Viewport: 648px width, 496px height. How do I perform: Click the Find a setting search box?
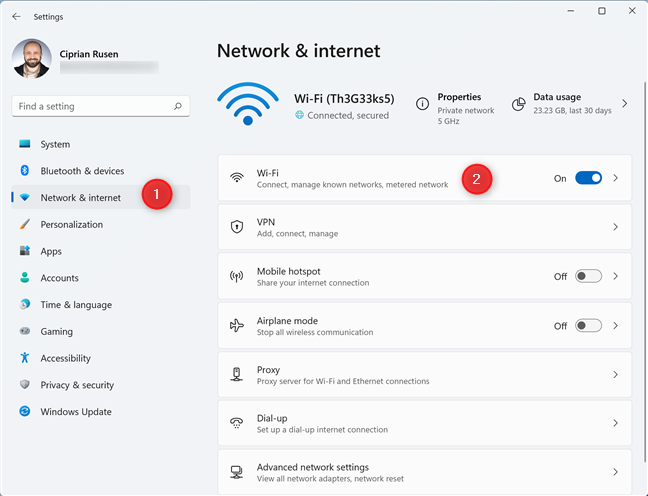pos(101,106)
